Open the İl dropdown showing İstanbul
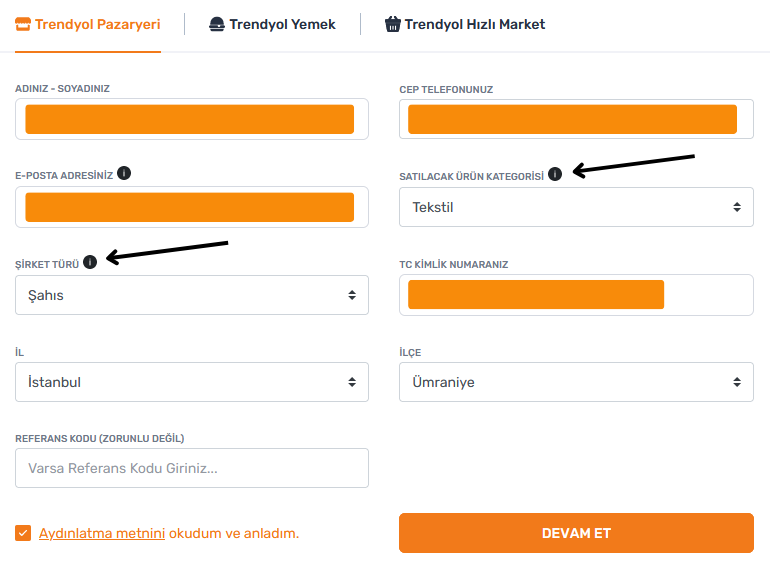770x568 pixels. pyautogui.click(x=192, y=382)
